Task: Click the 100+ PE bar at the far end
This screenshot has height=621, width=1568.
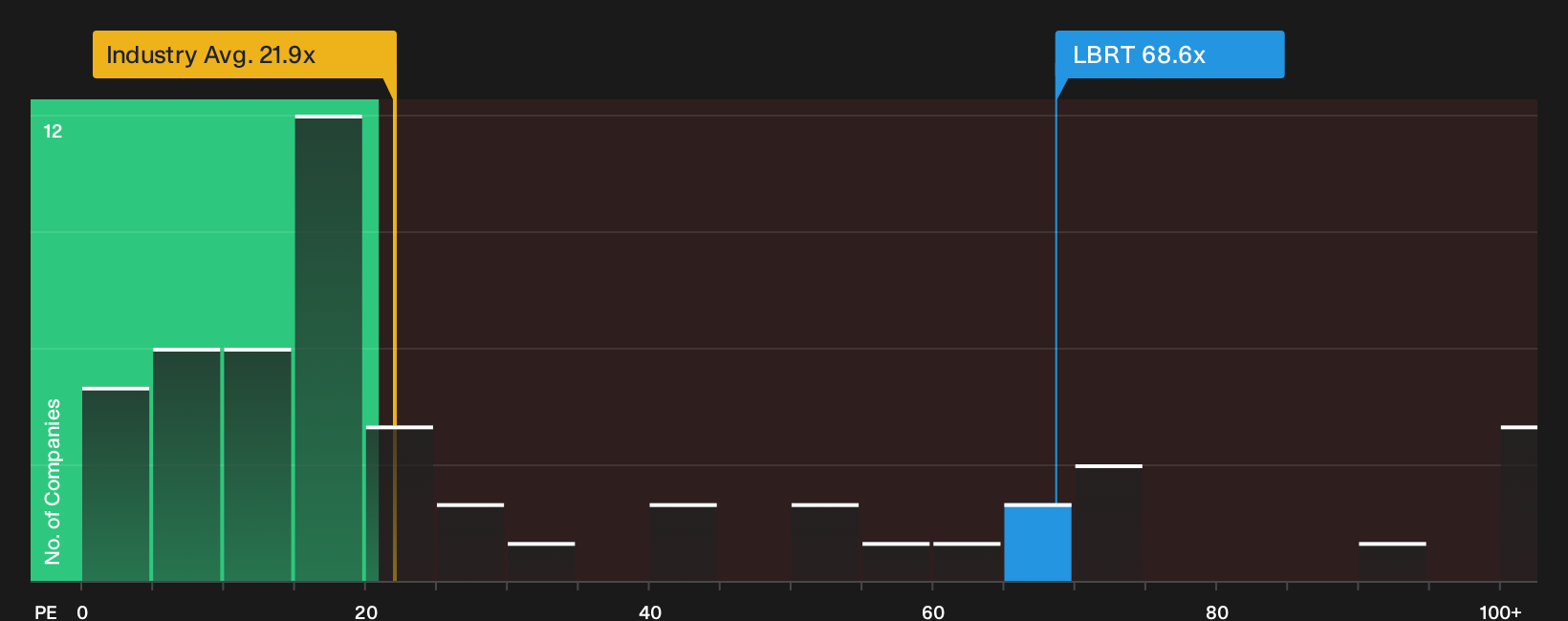Action: tap(1519, 503)
